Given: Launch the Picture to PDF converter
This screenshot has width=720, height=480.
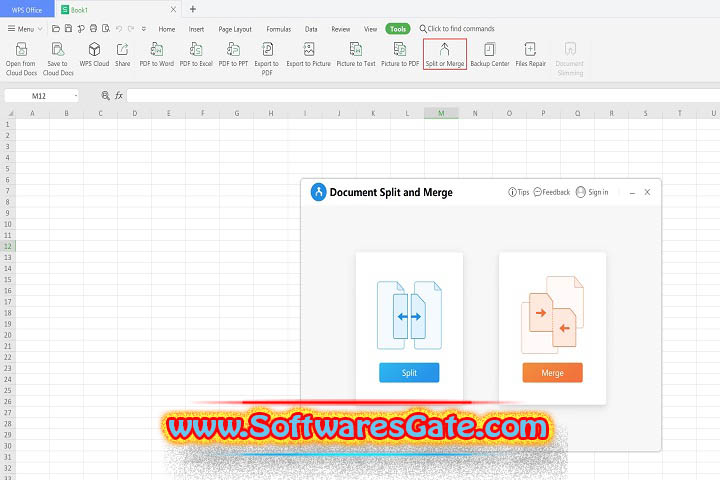Looking at the screenshot, I should coord(400,55).
